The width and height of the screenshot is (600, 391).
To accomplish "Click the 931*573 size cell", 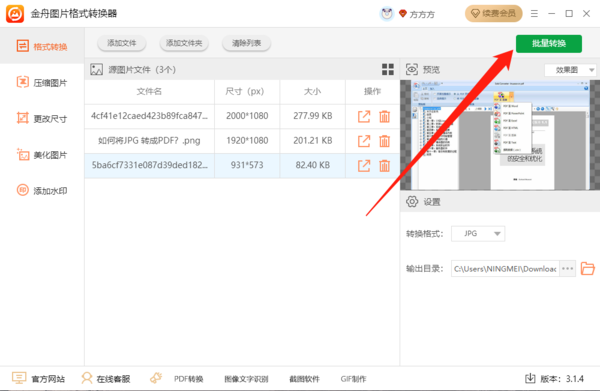I will [247, 165].
